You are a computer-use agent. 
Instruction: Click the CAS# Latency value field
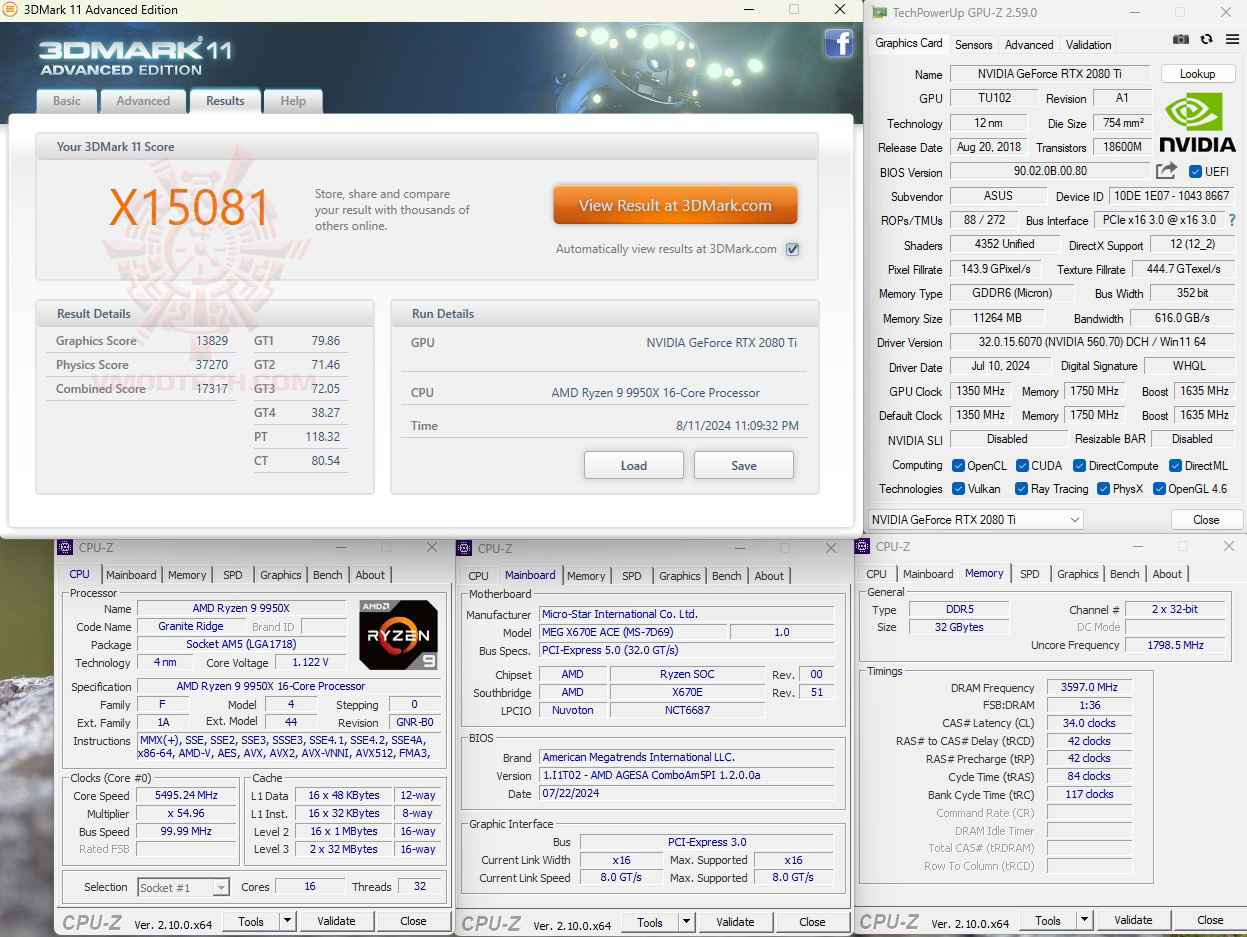[x=1089, y=723]
